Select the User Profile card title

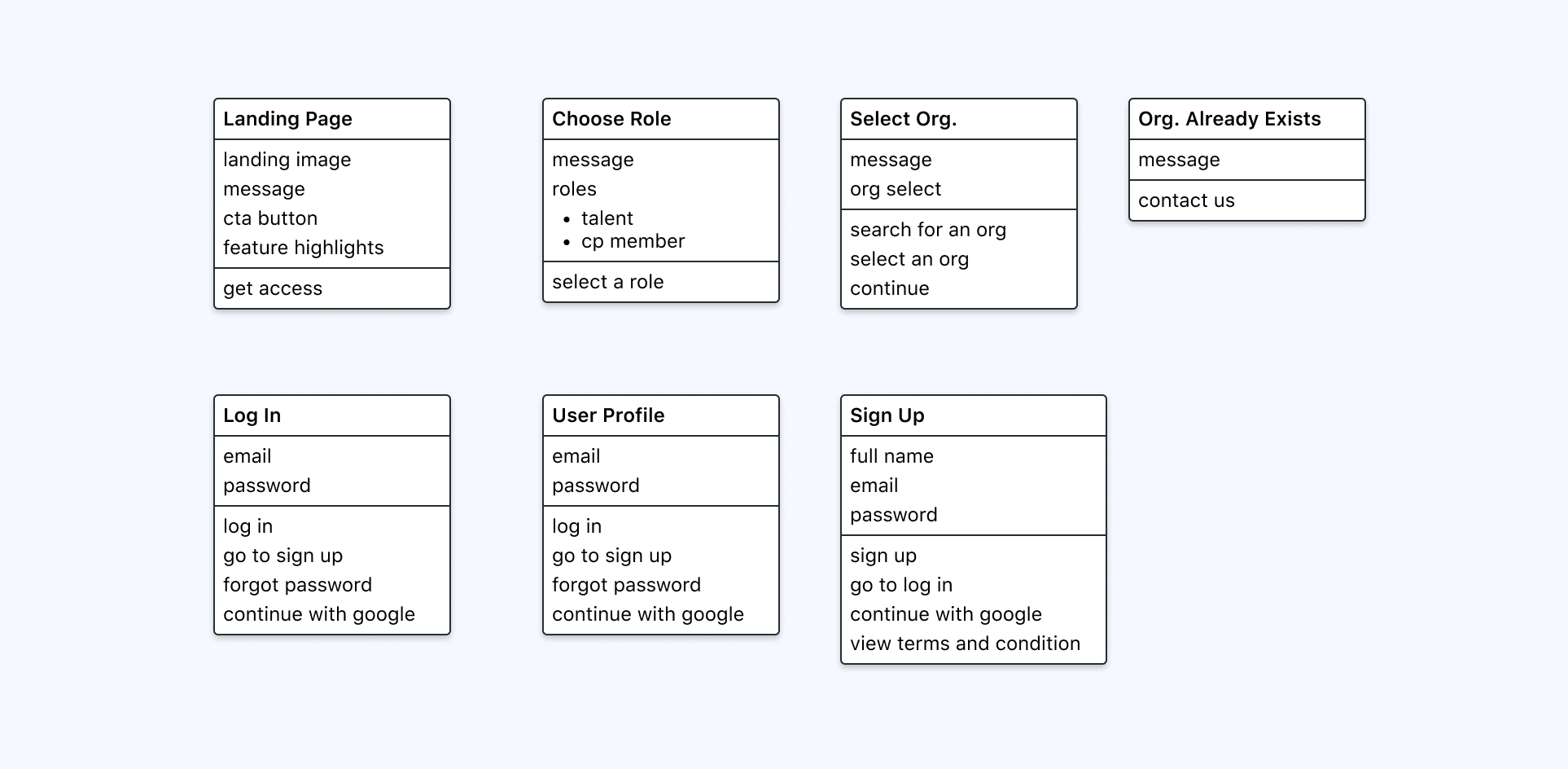[x=608, y=415]
